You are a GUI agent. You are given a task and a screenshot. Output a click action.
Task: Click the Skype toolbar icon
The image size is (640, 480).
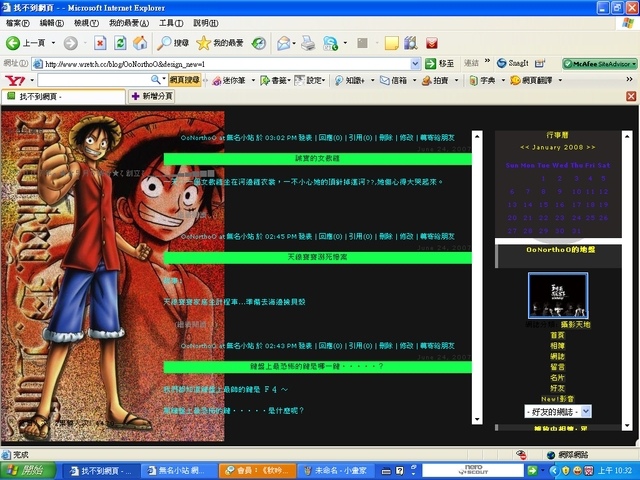330,43
